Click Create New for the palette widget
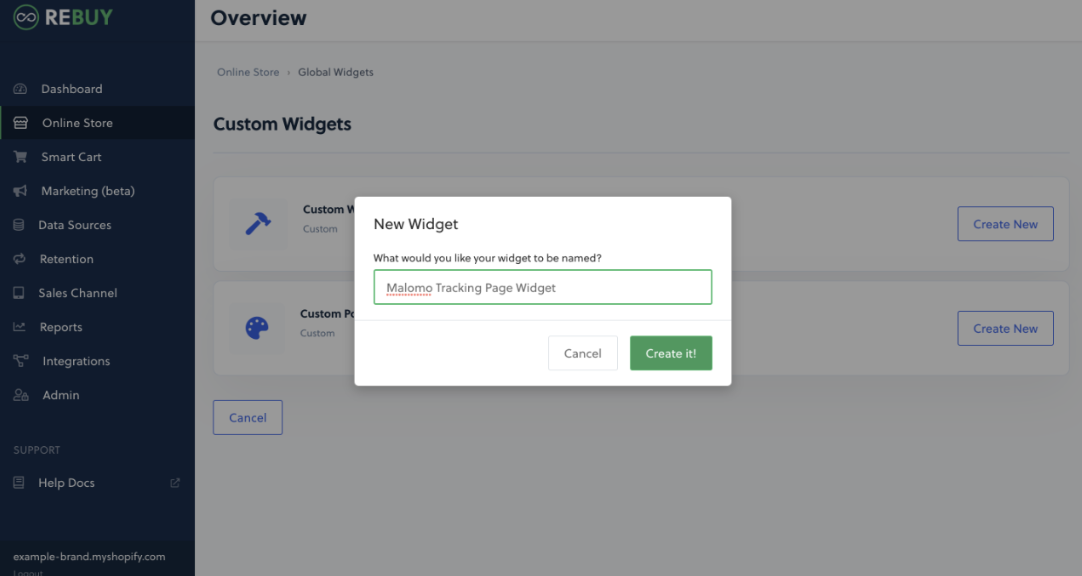The width and height of the screenshot is (1082, 576). point(1005,328)
